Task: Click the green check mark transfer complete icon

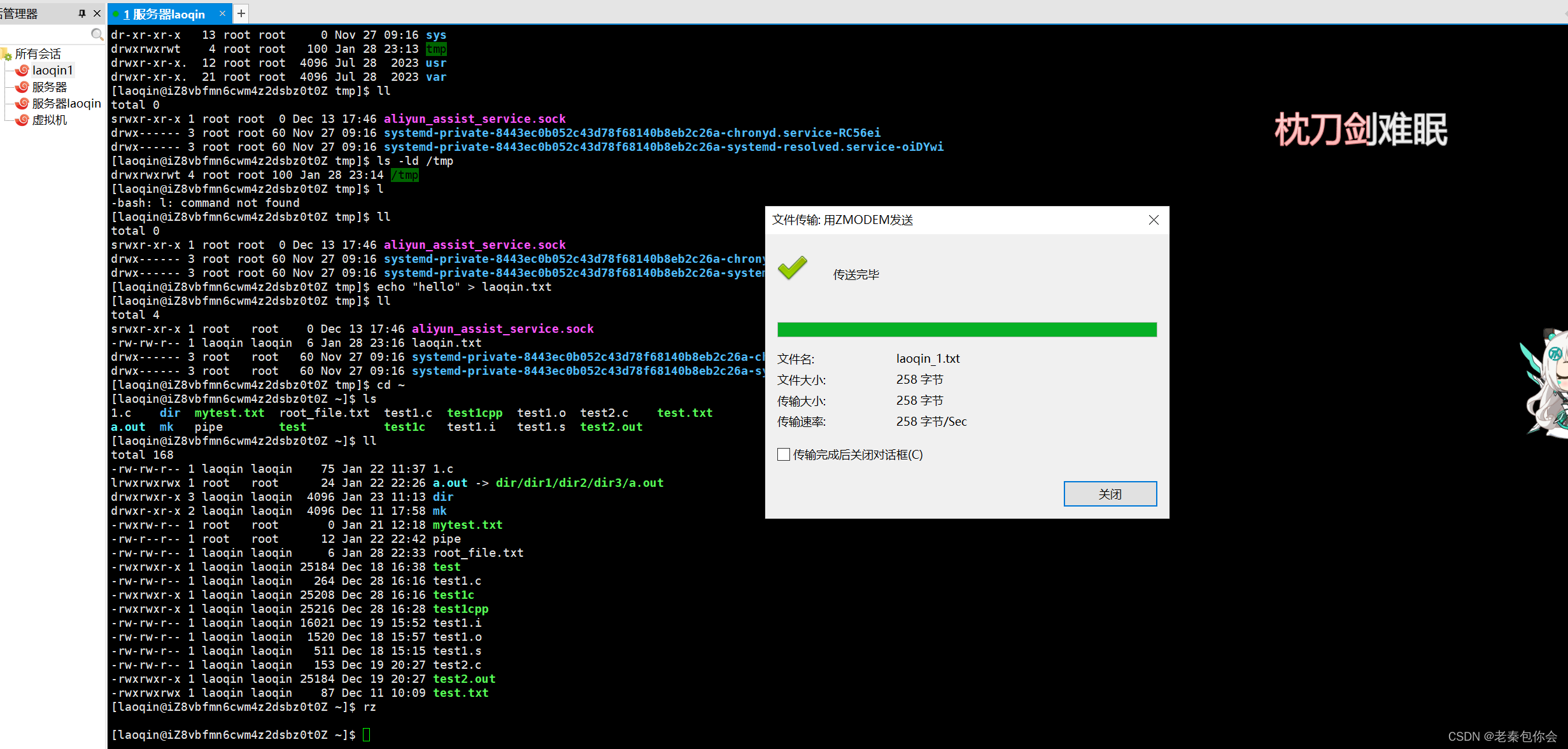Action: pyautogui.click(x=793, y=268)
